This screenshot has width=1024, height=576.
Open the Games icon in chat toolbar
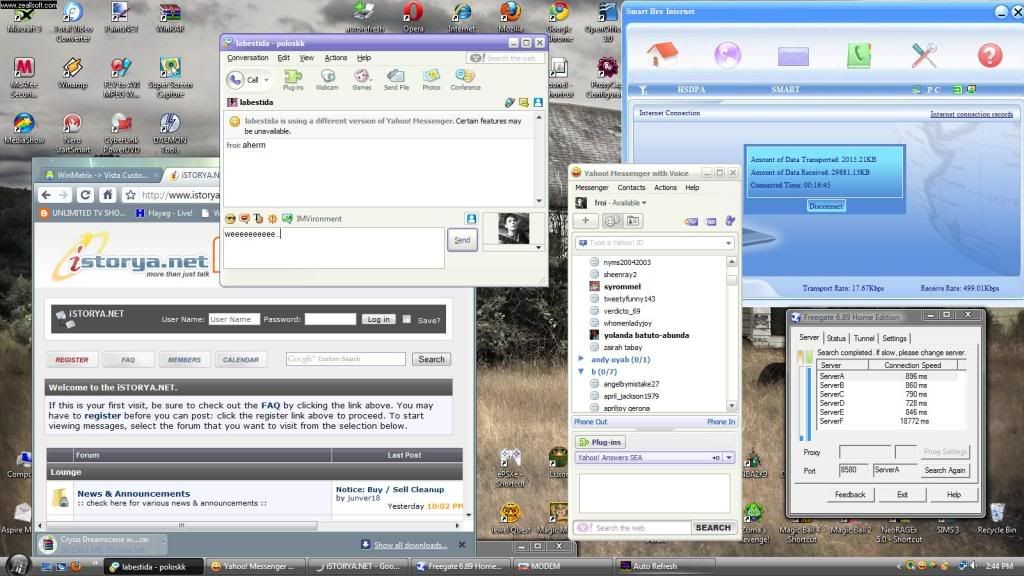click(362, 80)
